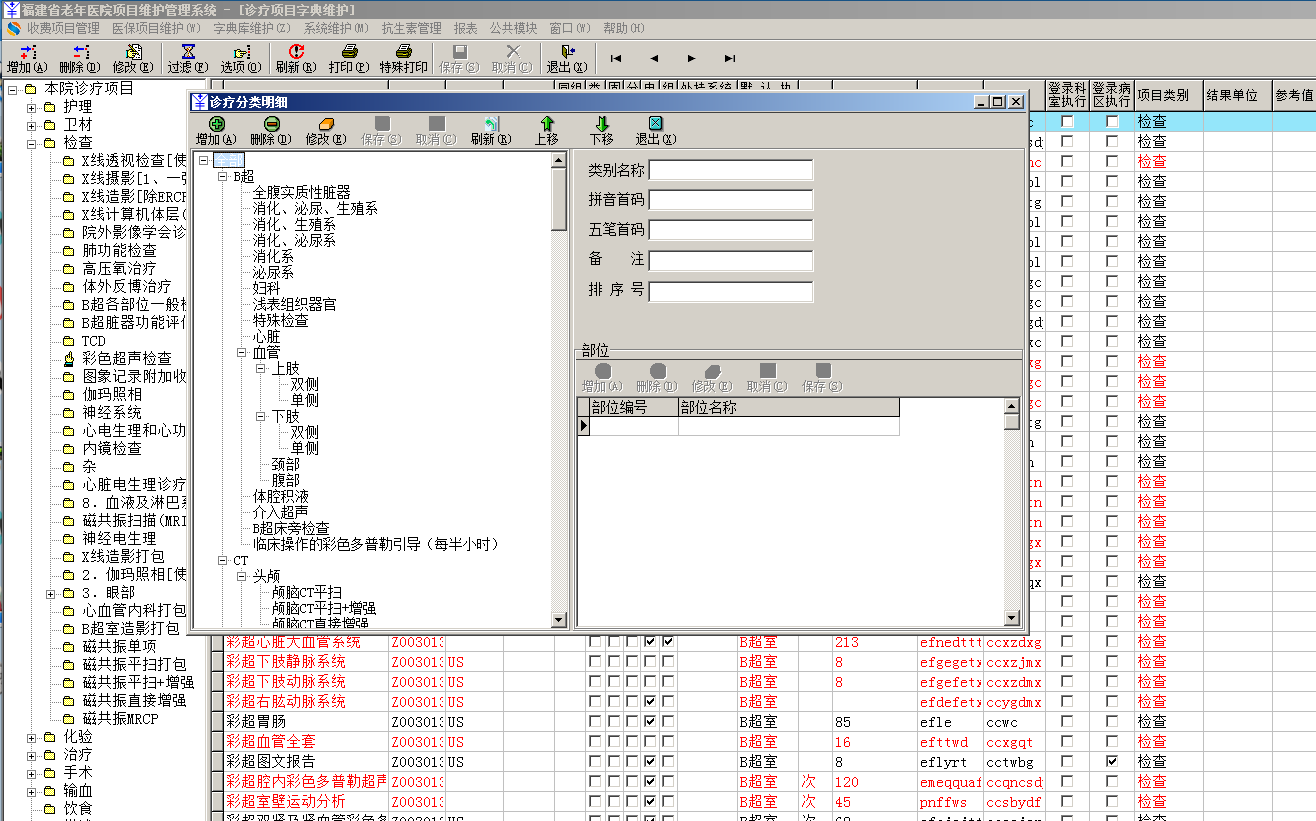Click up arrow of dialog tree scrollbar
The image size is (1316, 821).
[x=559, y=158]
